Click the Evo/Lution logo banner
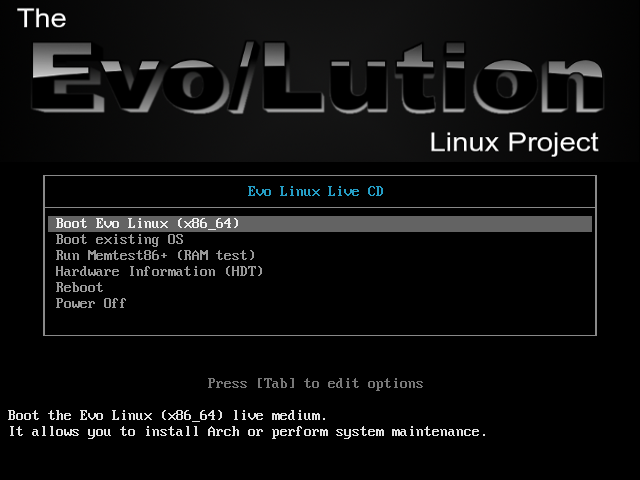 [318, 76]
